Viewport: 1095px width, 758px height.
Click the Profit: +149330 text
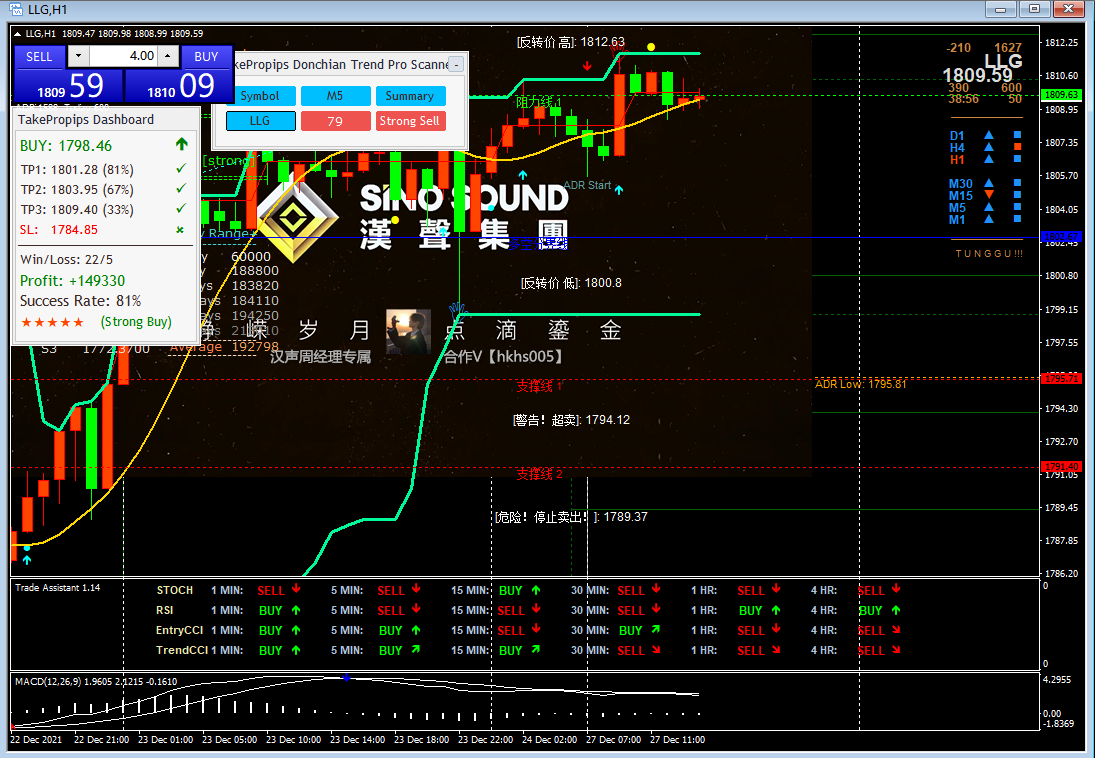[73, 280]
